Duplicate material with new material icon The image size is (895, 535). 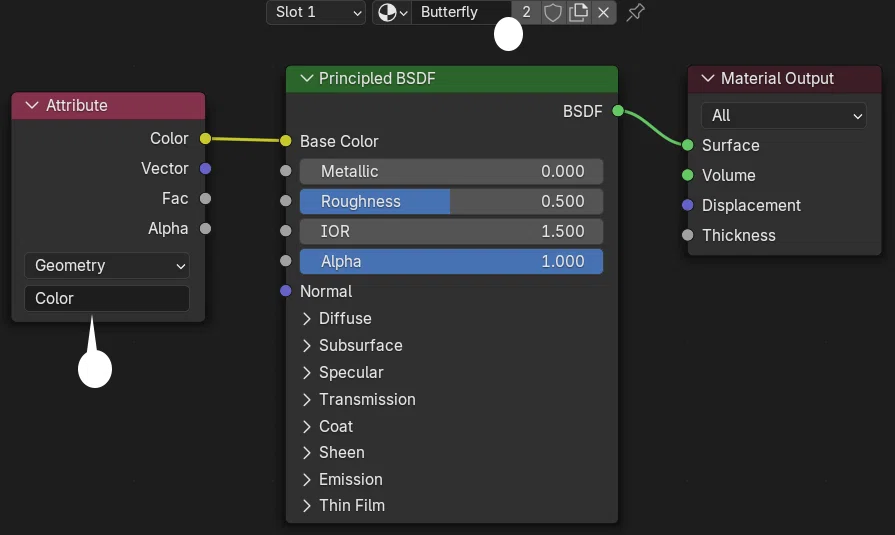pyautogui.click(x=578, y=12)
